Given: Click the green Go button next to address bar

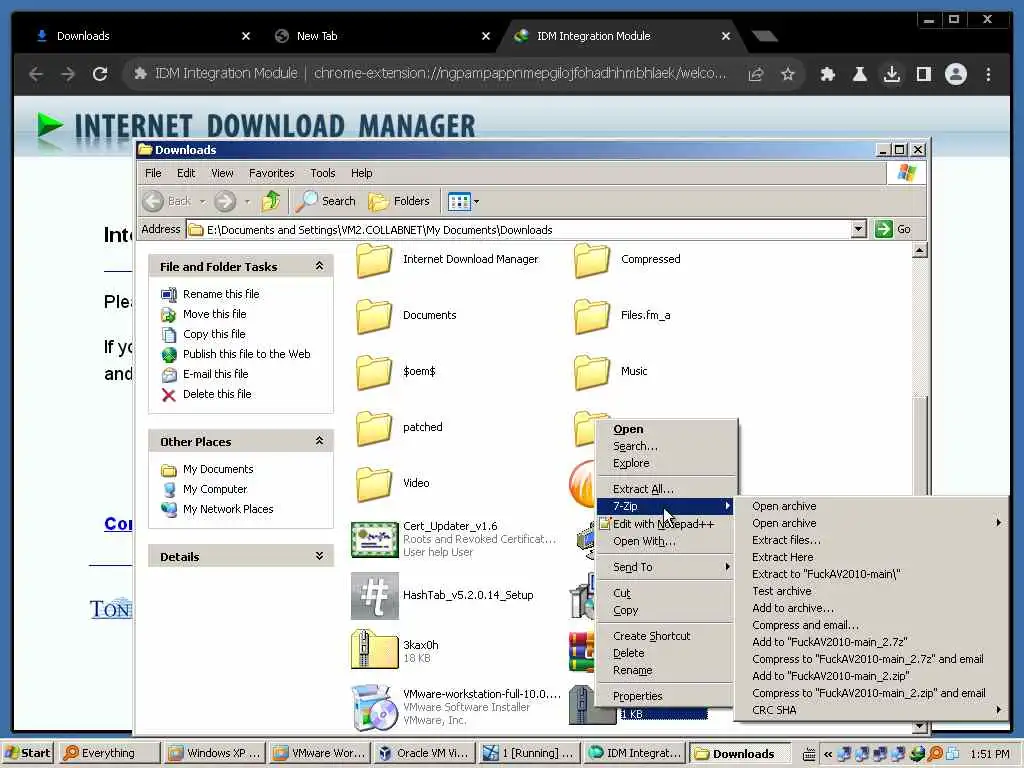Looking at the screenshot, I should tap(893, 229).
